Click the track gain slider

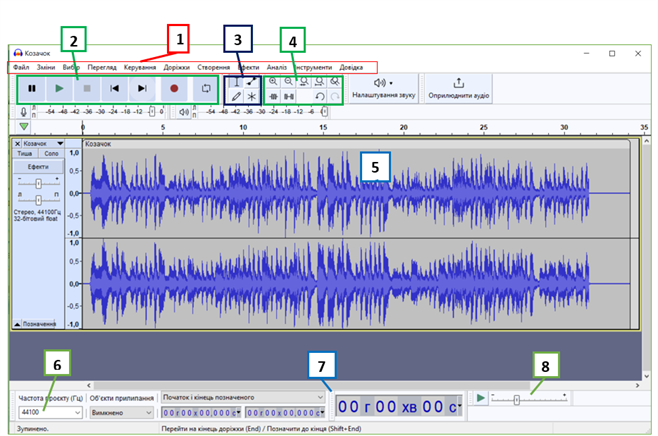(x=38, y=184)
